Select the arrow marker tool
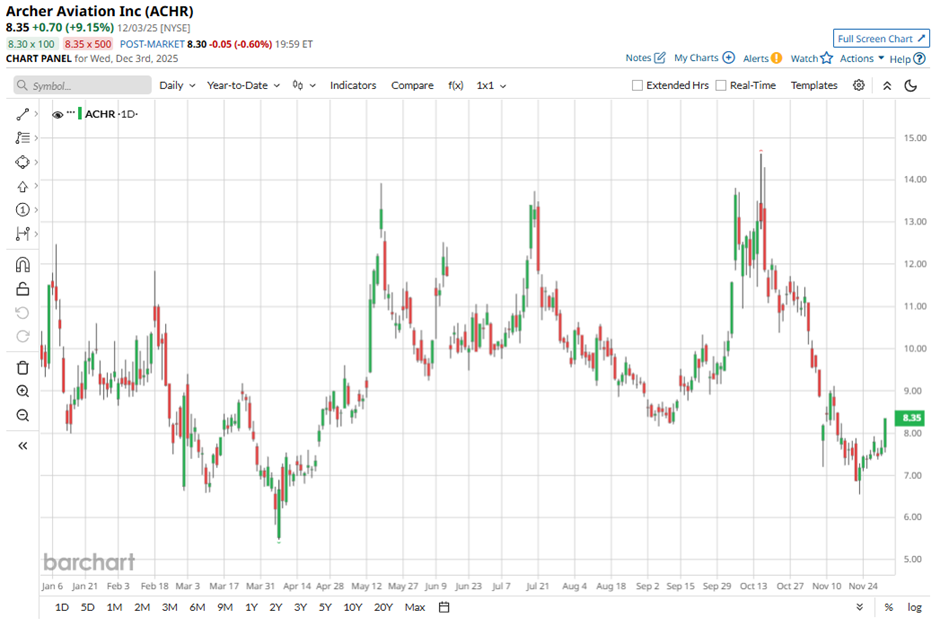940x627 pixels. [23, 186]
